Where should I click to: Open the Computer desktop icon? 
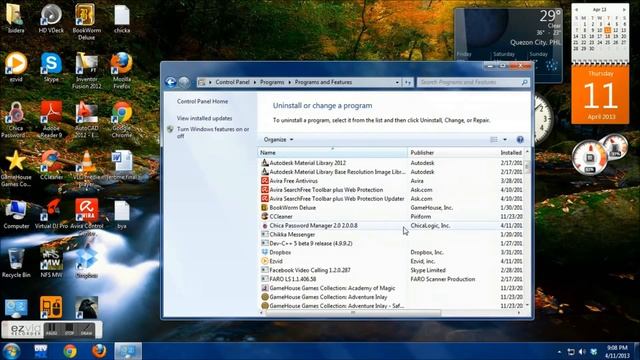[16, 214]
